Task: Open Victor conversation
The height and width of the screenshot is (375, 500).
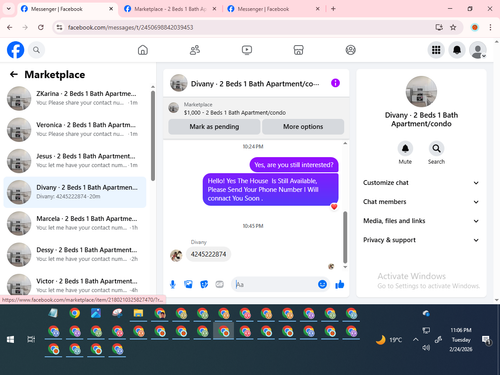Action: click(x=75, y=285)
